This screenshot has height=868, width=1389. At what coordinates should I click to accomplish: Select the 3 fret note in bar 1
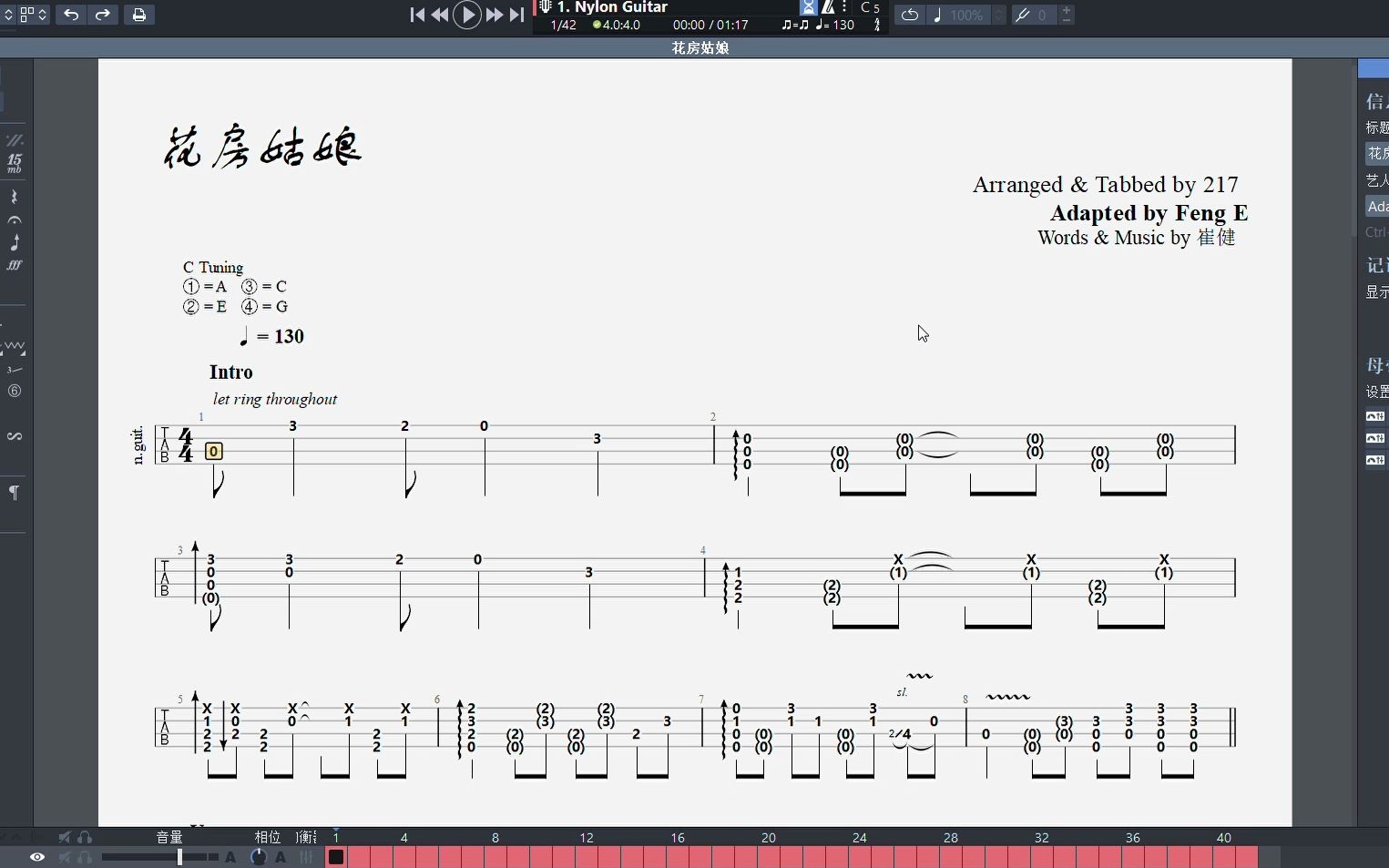(293, 425)
